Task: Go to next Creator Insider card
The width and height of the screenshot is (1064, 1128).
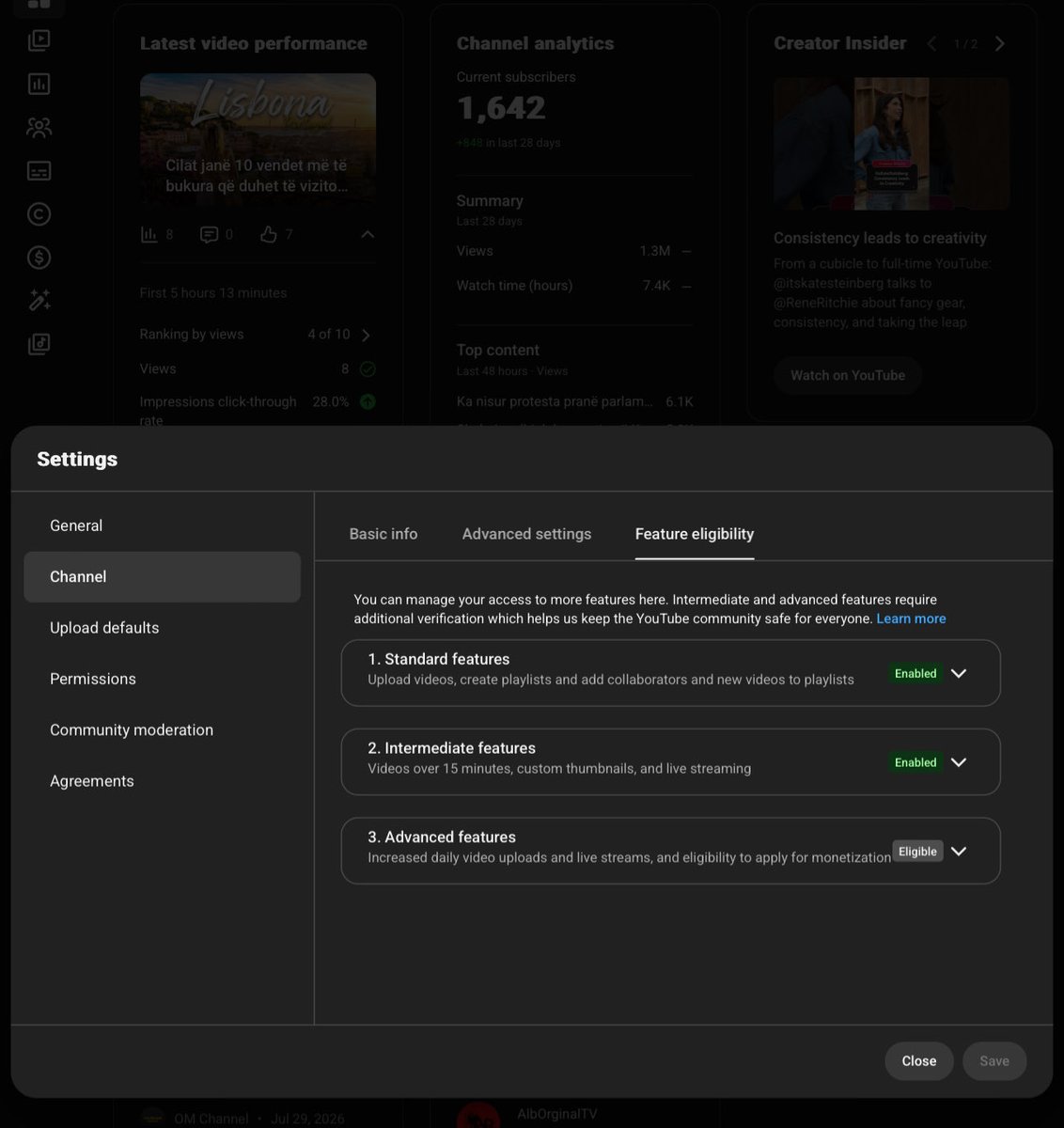Action: pyautogui.click(x=1000, y=43)
